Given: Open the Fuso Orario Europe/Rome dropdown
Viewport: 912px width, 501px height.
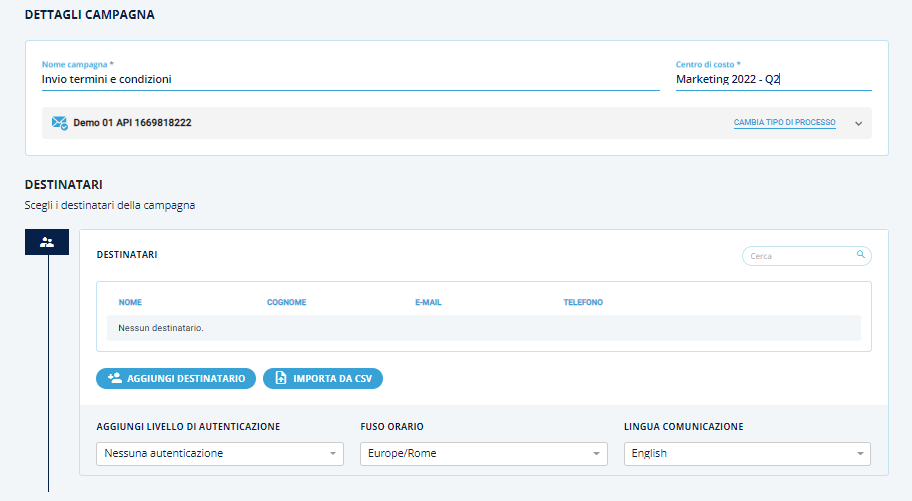Looking at the screenshot, I should tap(483, 454).
